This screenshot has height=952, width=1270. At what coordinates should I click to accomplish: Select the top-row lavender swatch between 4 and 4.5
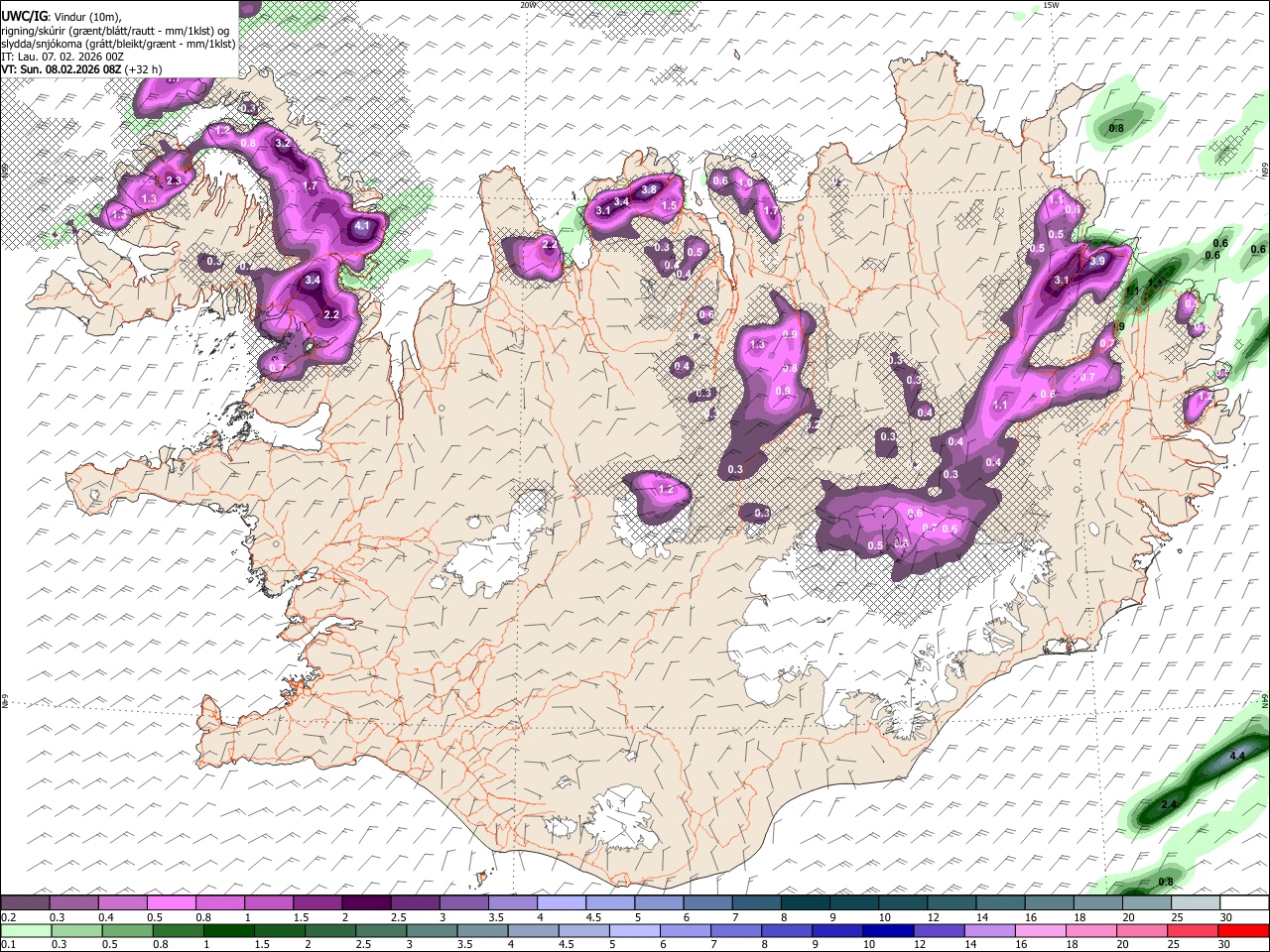click(561, 903)
